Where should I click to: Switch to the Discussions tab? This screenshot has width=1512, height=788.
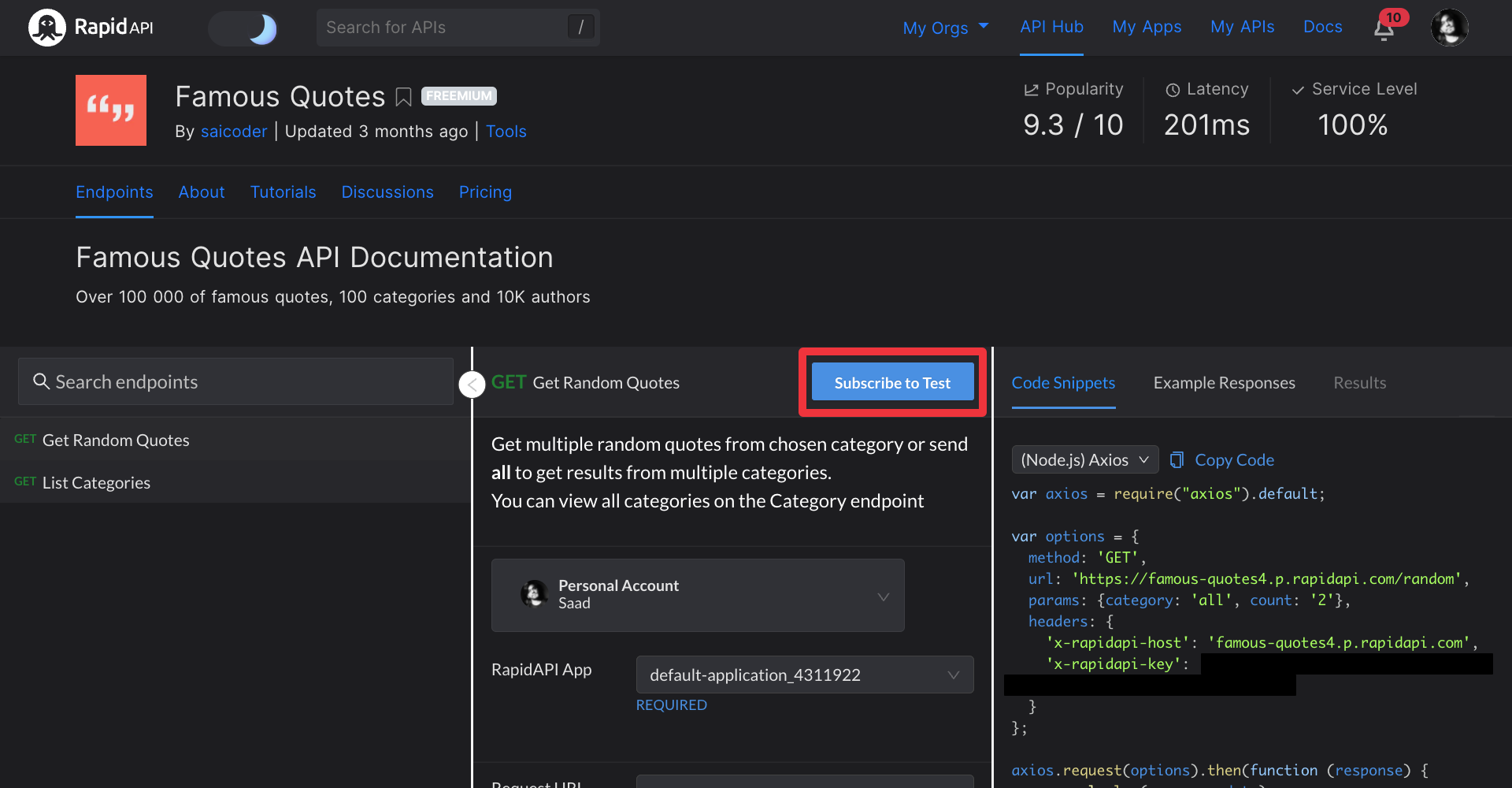tap(387, 192)
